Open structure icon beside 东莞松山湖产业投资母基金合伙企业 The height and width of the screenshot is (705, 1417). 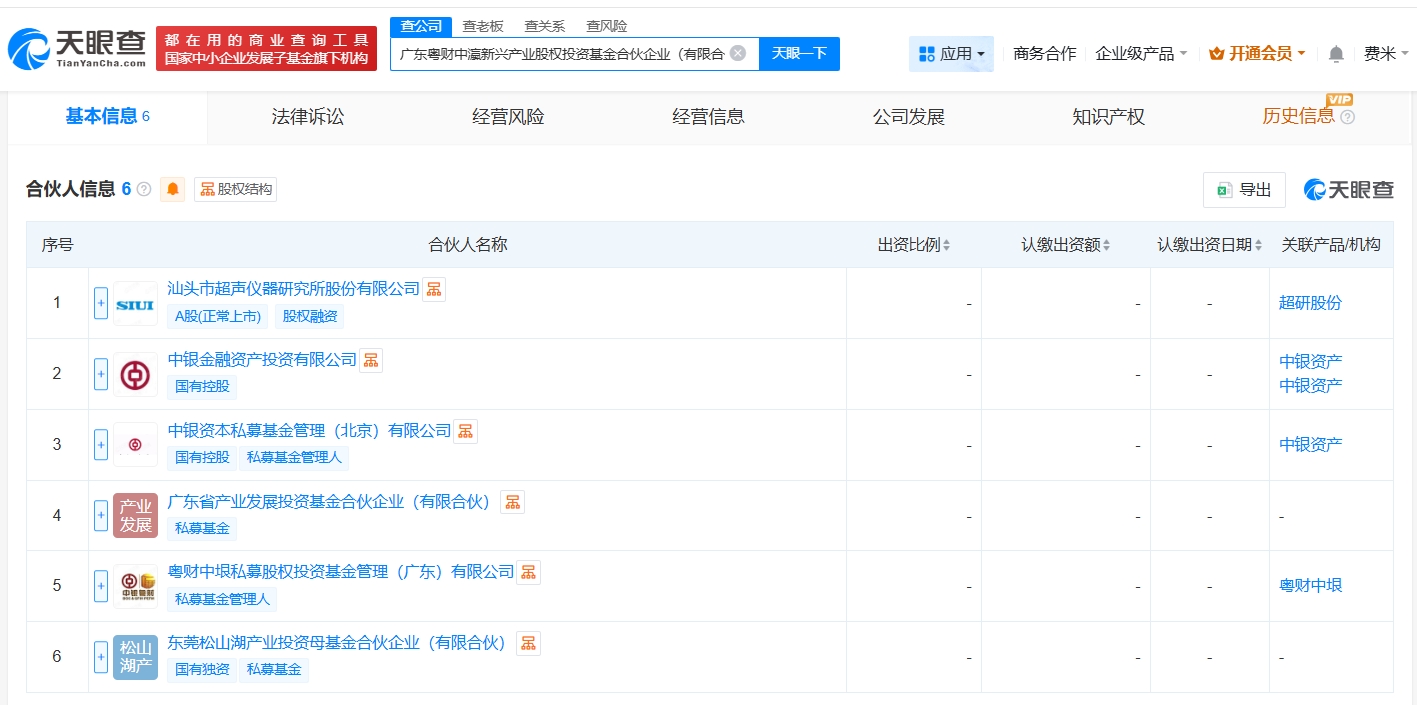point(528,643)
